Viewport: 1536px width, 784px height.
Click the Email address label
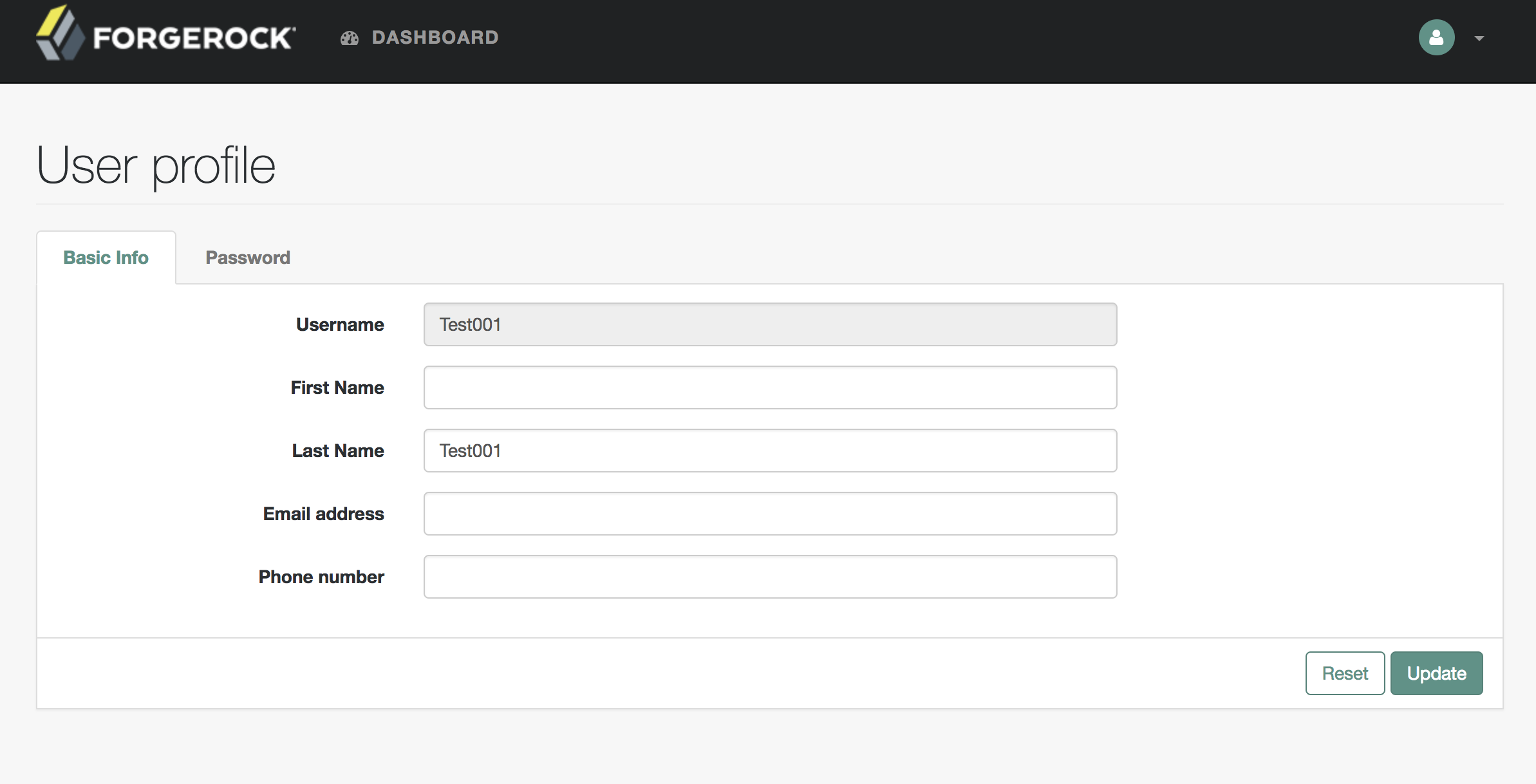(x=323, y=514)
